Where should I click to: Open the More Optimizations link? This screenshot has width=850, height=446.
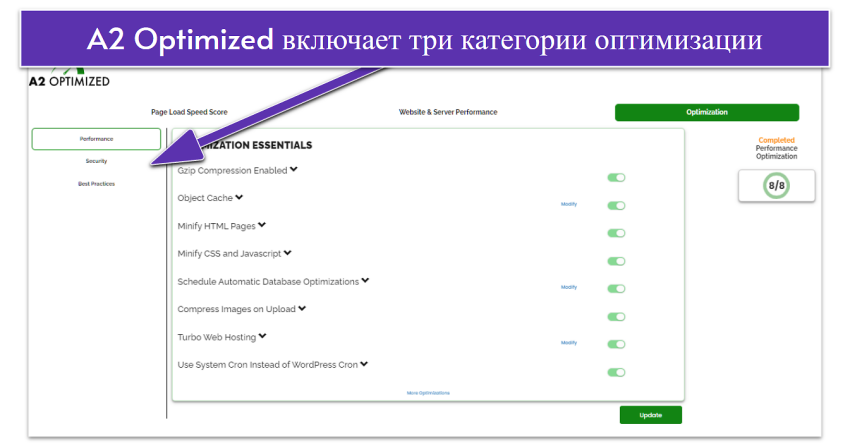[428, 393]
